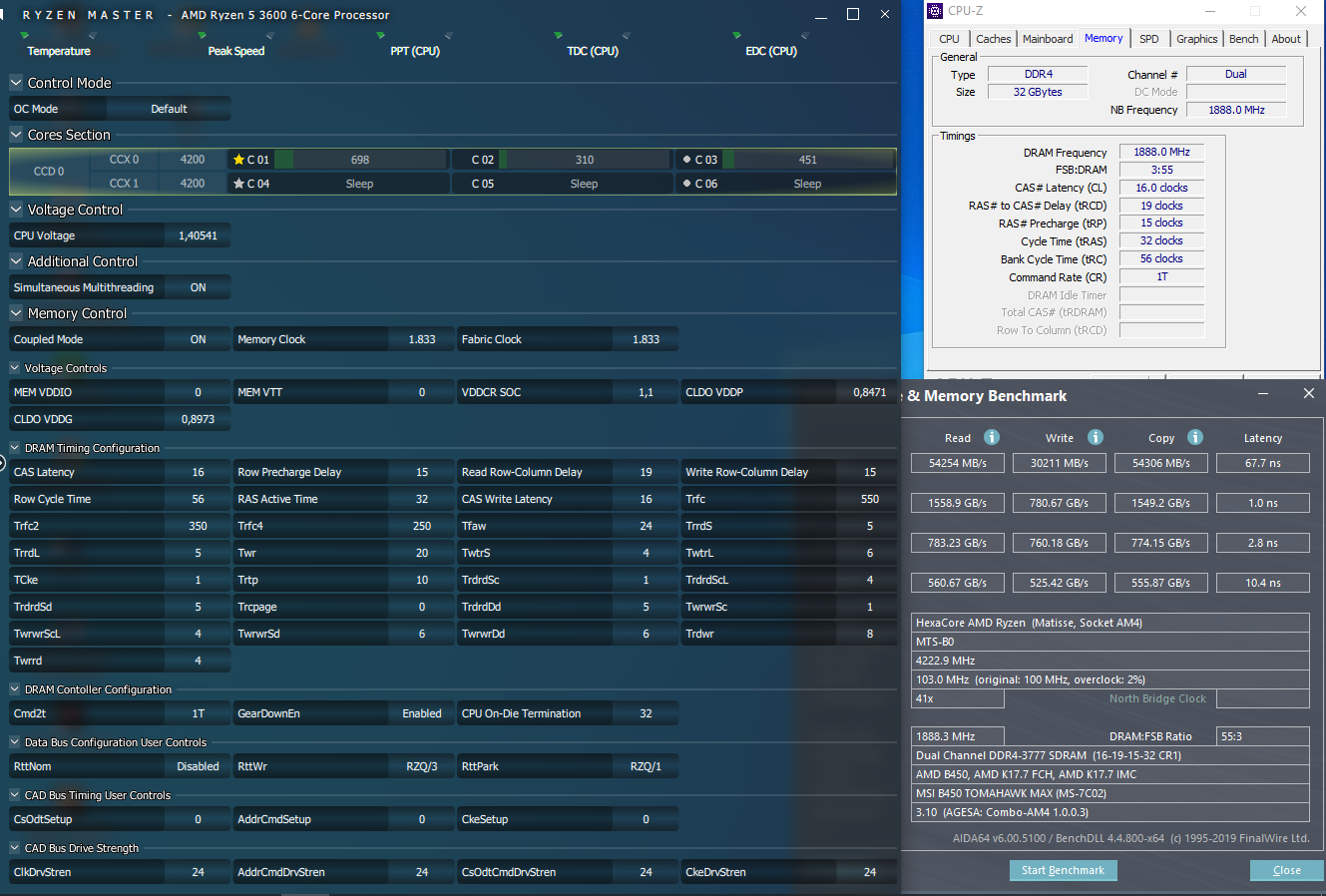Select the Temperature gauge header
1326x896 pixels.
59,51
